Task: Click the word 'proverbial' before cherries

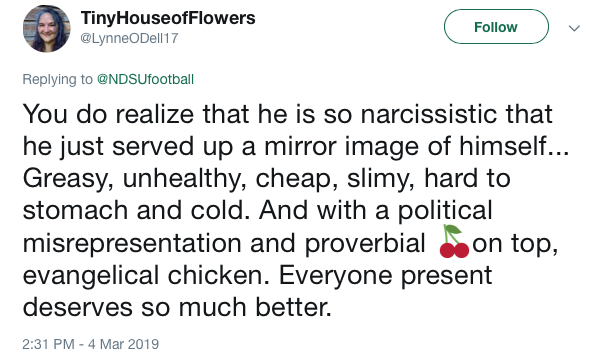Action: point(365,243)
